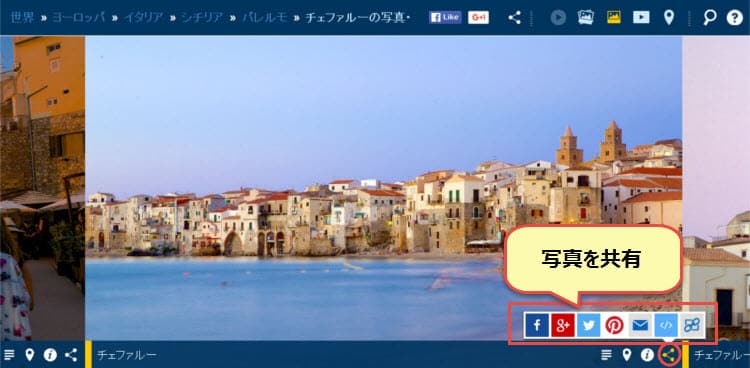Share photo via Google Plus red icon

pos(562,325)
